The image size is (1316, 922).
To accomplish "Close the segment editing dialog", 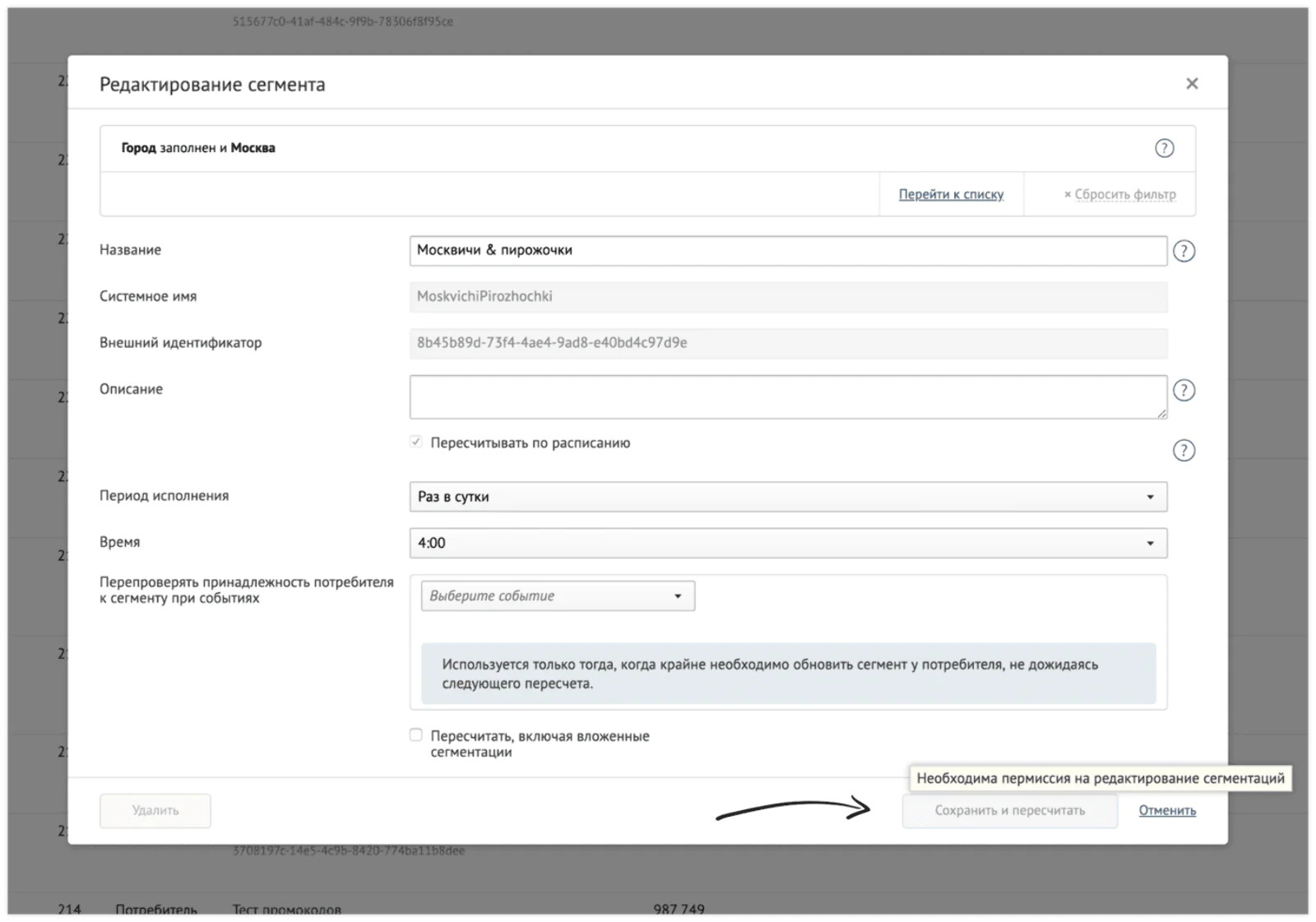I will tap(1192, 83).
